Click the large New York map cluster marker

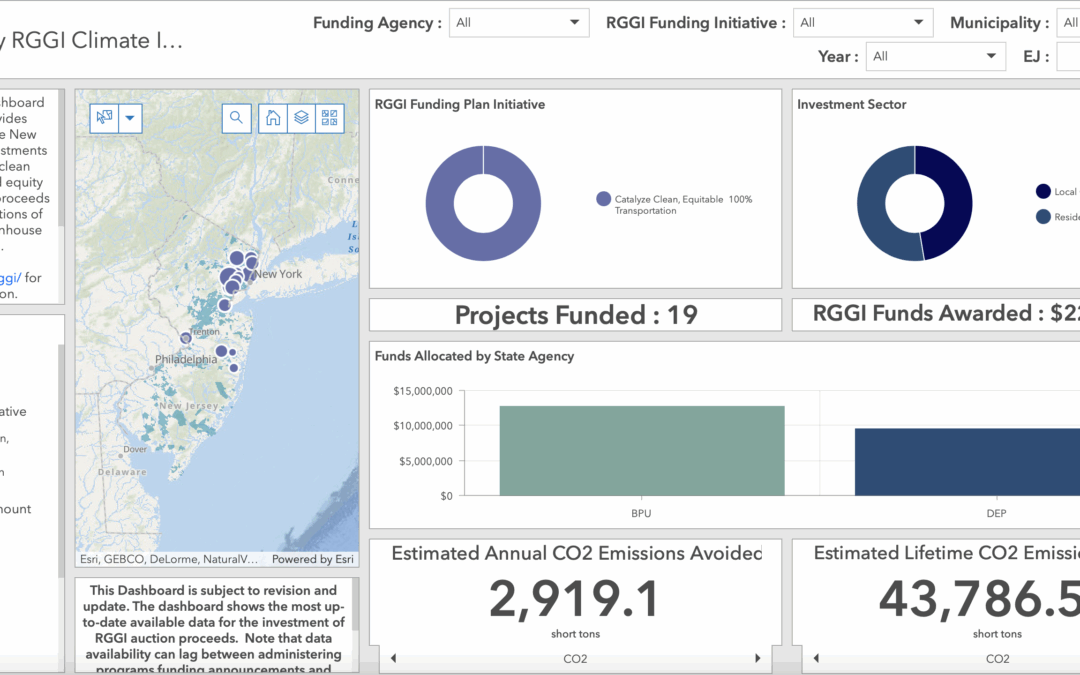pos(231,276)
